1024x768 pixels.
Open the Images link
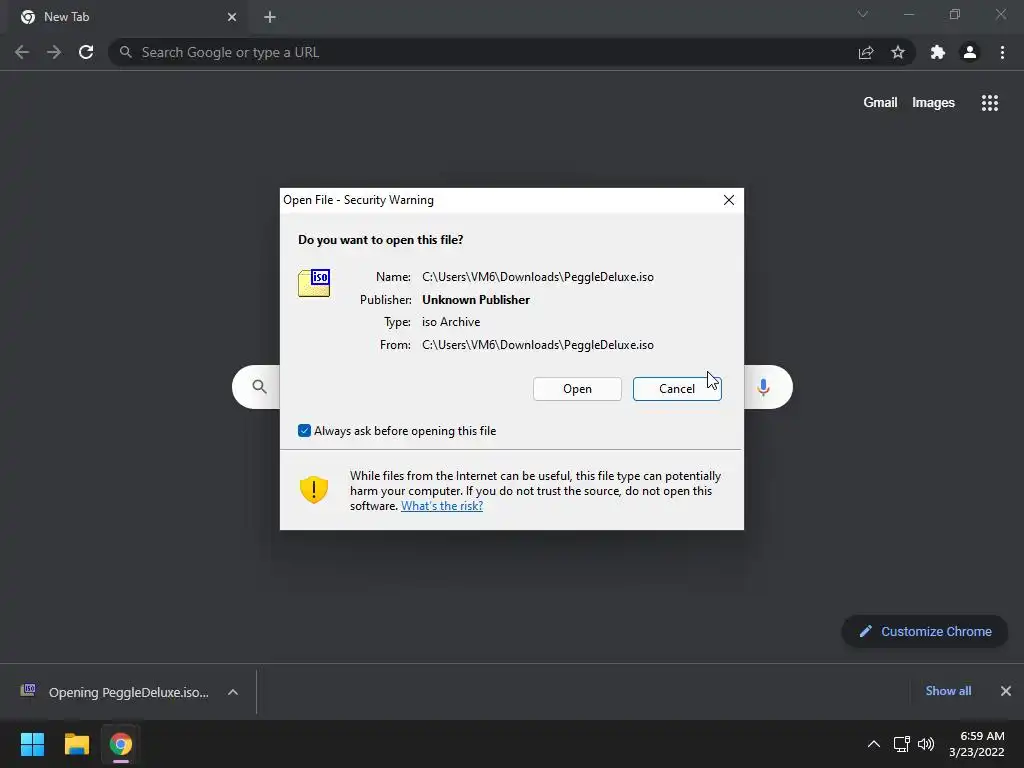point(933,103)
